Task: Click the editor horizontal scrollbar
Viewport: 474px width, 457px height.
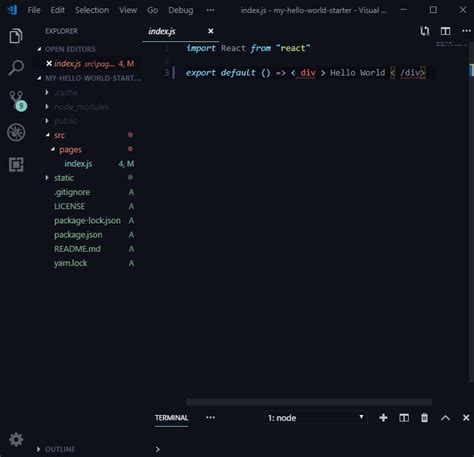Action: [x=309, y=402]
